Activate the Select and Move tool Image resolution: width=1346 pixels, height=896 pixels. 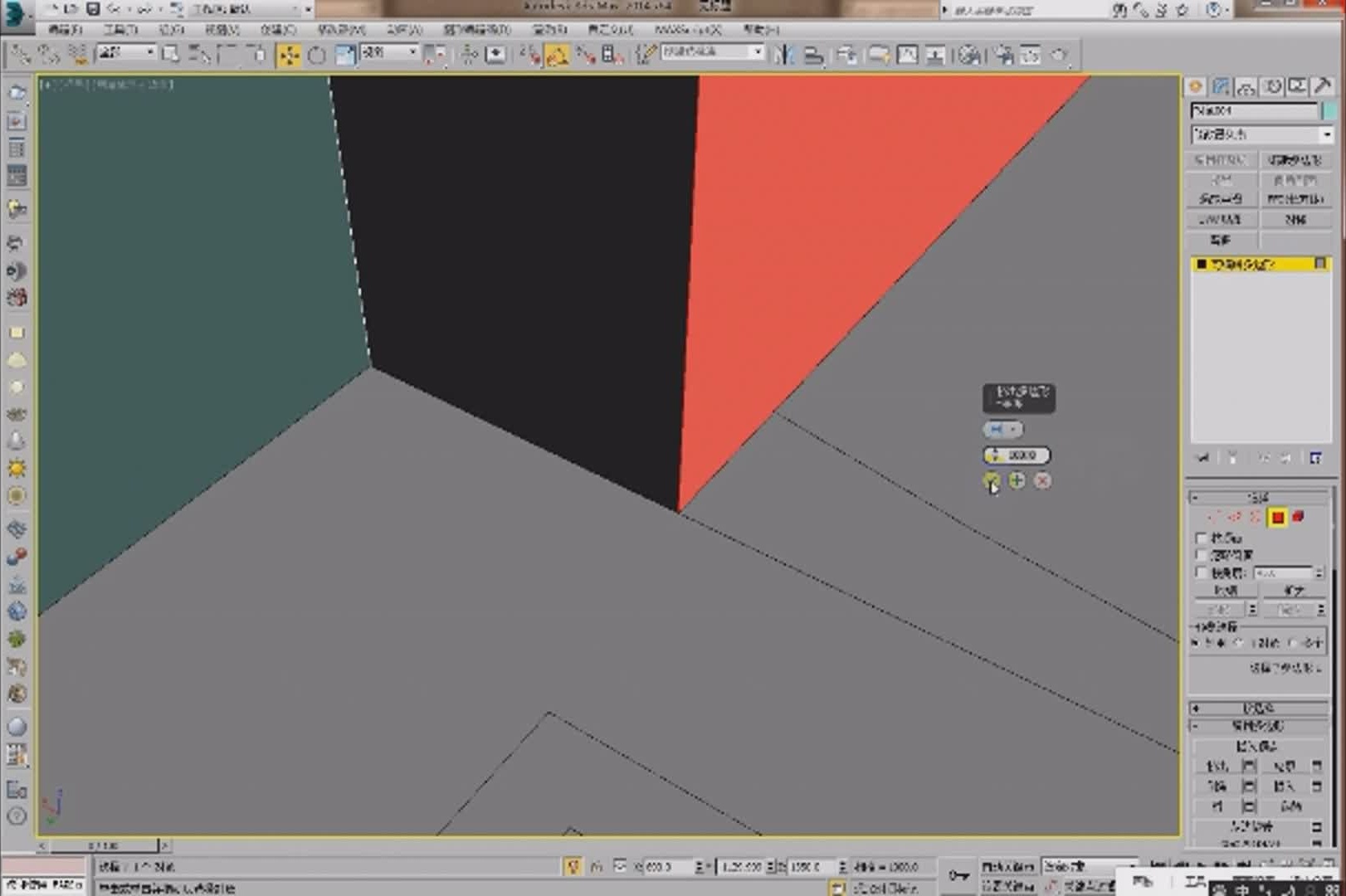pos(289,55)
